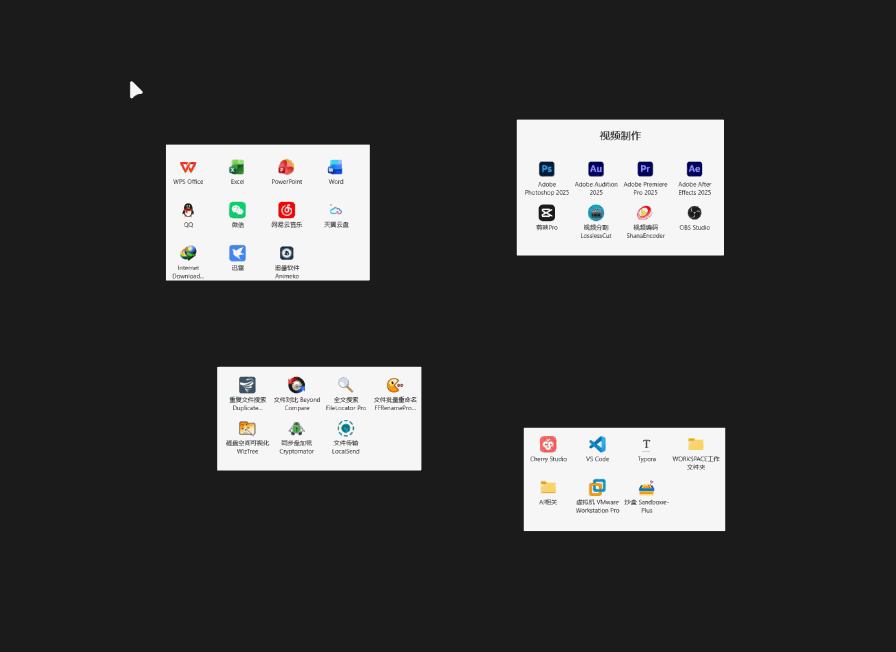Open 剪映Pro video editor
The width and height of the screenshot is (896, 652).
(x=547, y=213)
